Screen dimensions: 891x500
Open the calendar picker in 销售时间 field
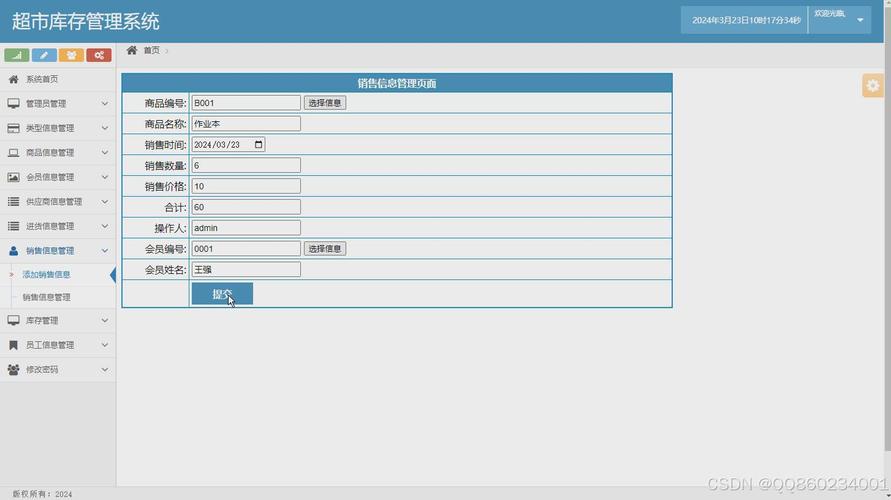[259, 145]
